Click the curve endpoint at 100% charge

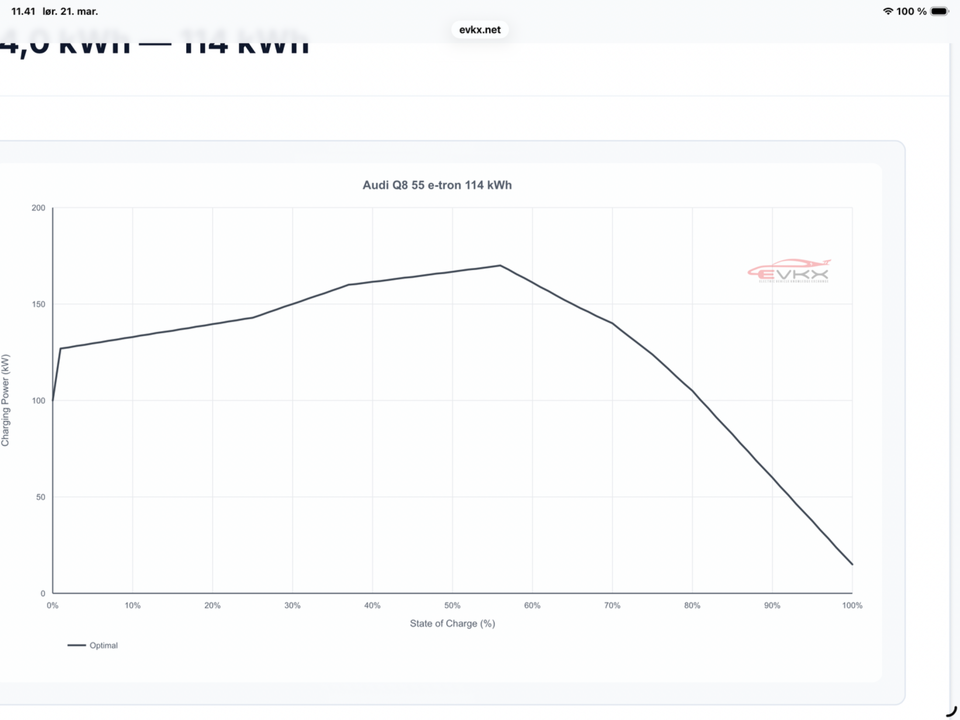pyautogui.click(x=852, y=564)
